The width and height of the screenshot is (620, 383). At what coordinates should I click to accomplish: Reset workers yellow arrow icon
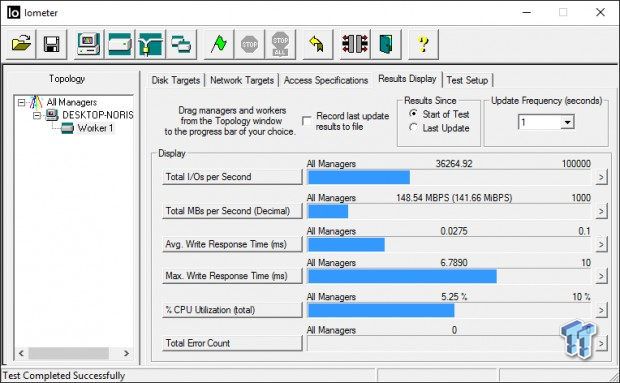[x=318, y=44]
